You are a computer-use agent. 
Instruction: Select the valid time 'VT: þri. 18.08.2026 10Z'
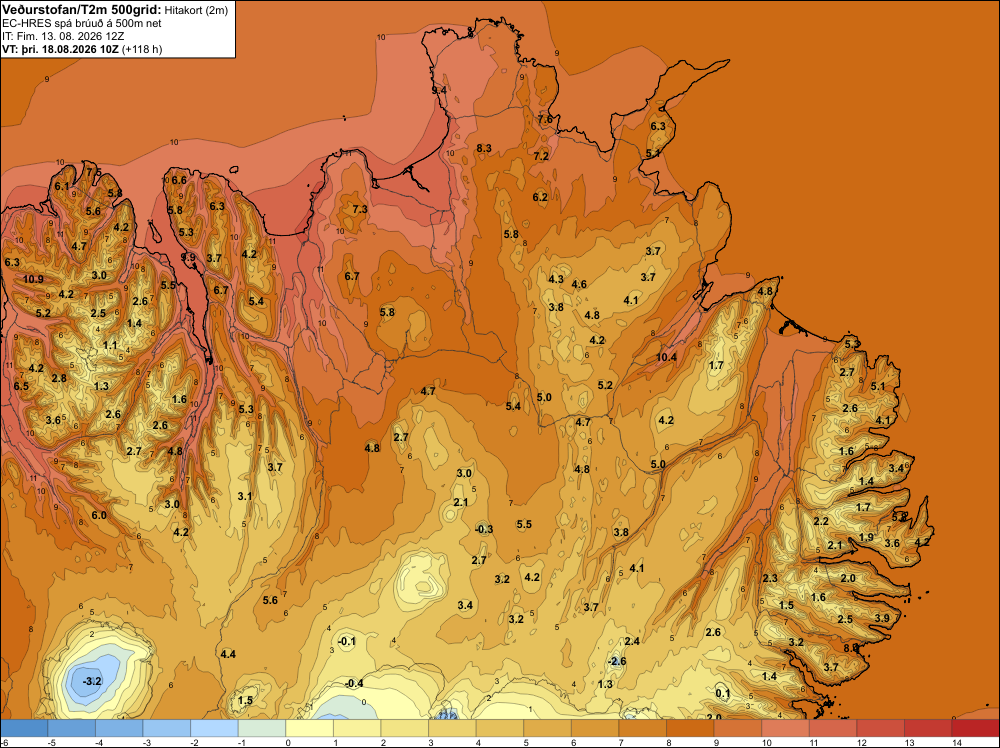pyautogui.click(x=60, y=49)
